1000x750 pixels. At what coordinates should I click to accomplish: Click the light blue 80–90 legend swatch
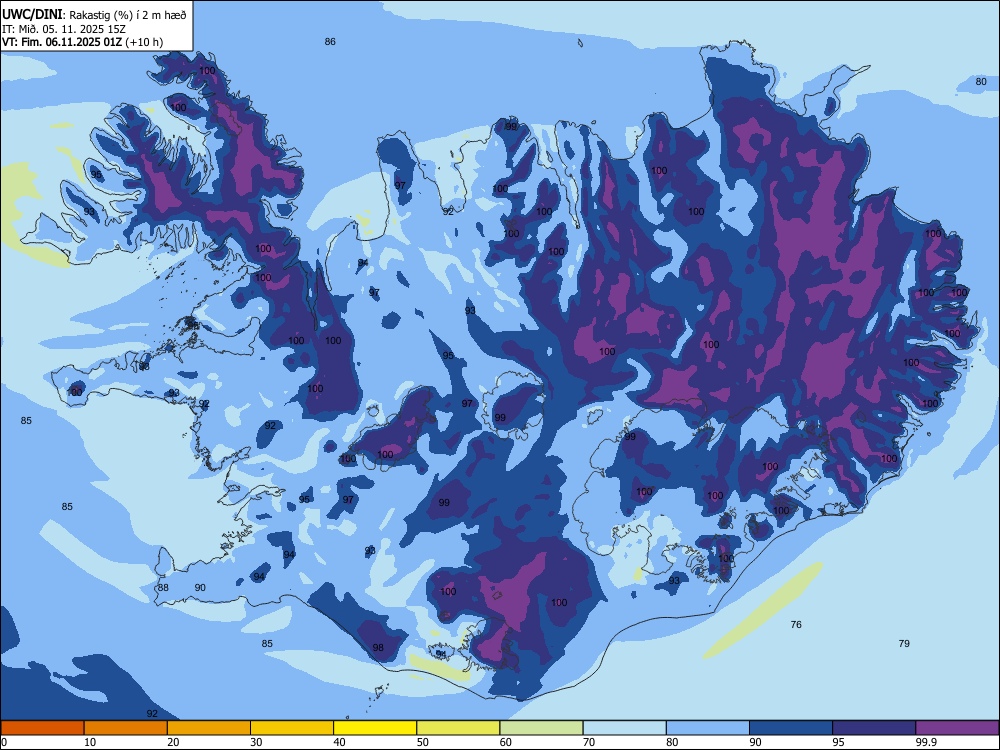click(x=708, y=728)
